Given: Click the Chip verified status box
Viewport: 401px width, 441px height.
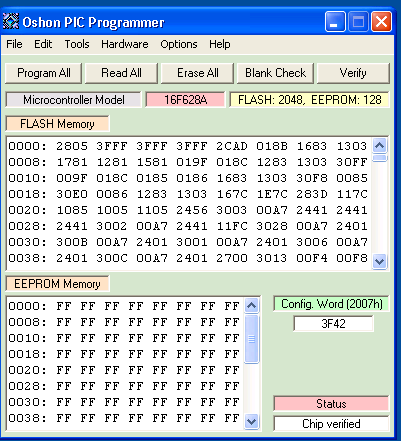Looking at the screenshot, I should [x=331, y=424].
